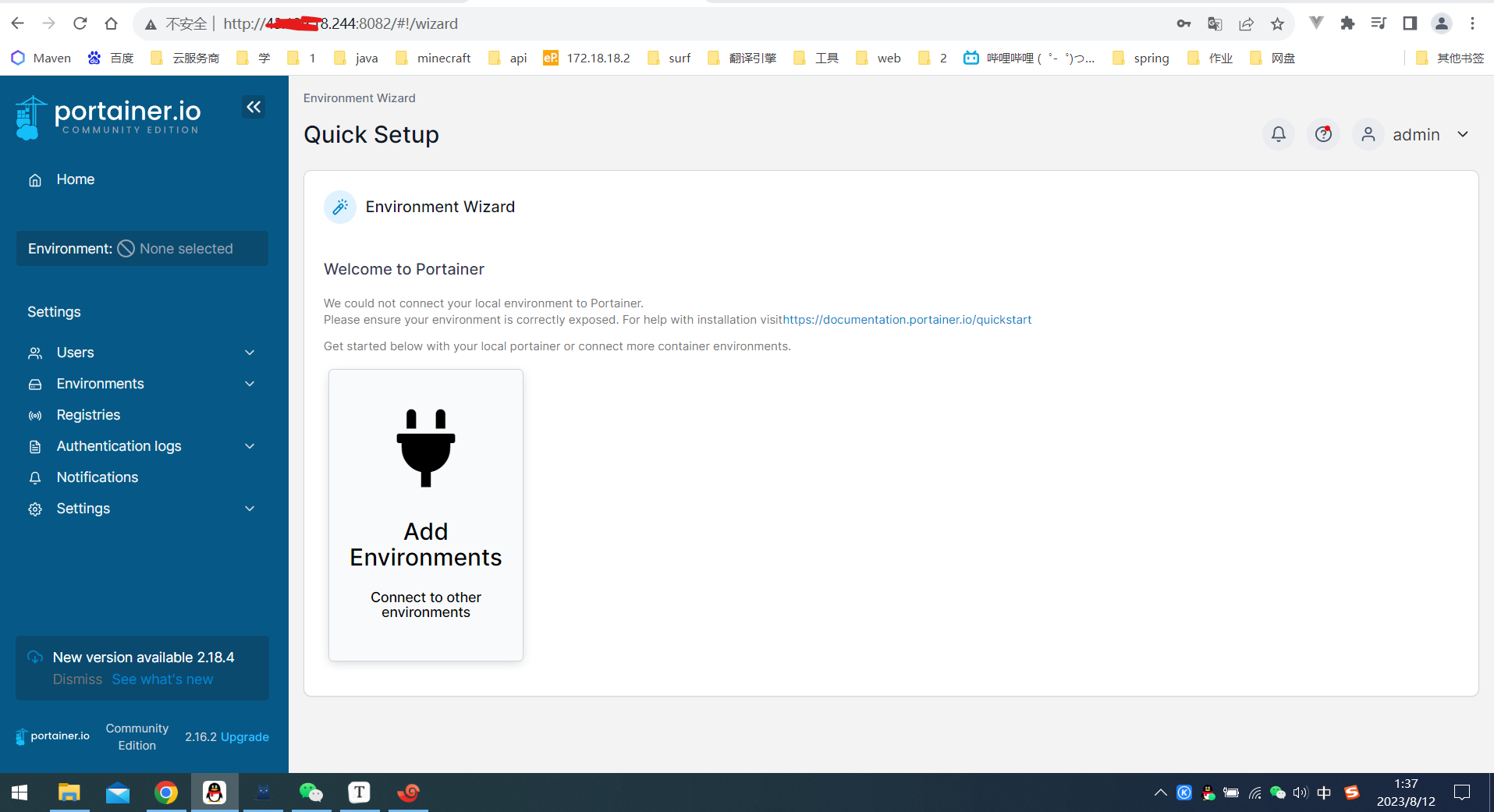Open the 172.18.18.2 bookmark
This screenshot has width=1494, height=812.
pyautogui.click(x=587, y=58)
